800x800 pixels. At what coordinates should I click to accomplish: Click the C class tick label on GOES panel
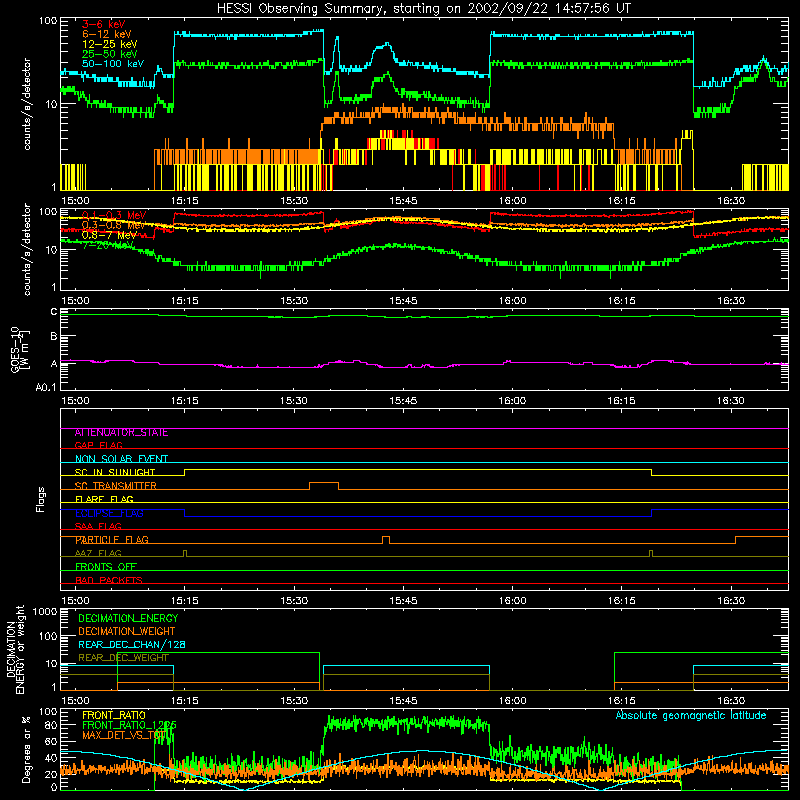point(54,312)
